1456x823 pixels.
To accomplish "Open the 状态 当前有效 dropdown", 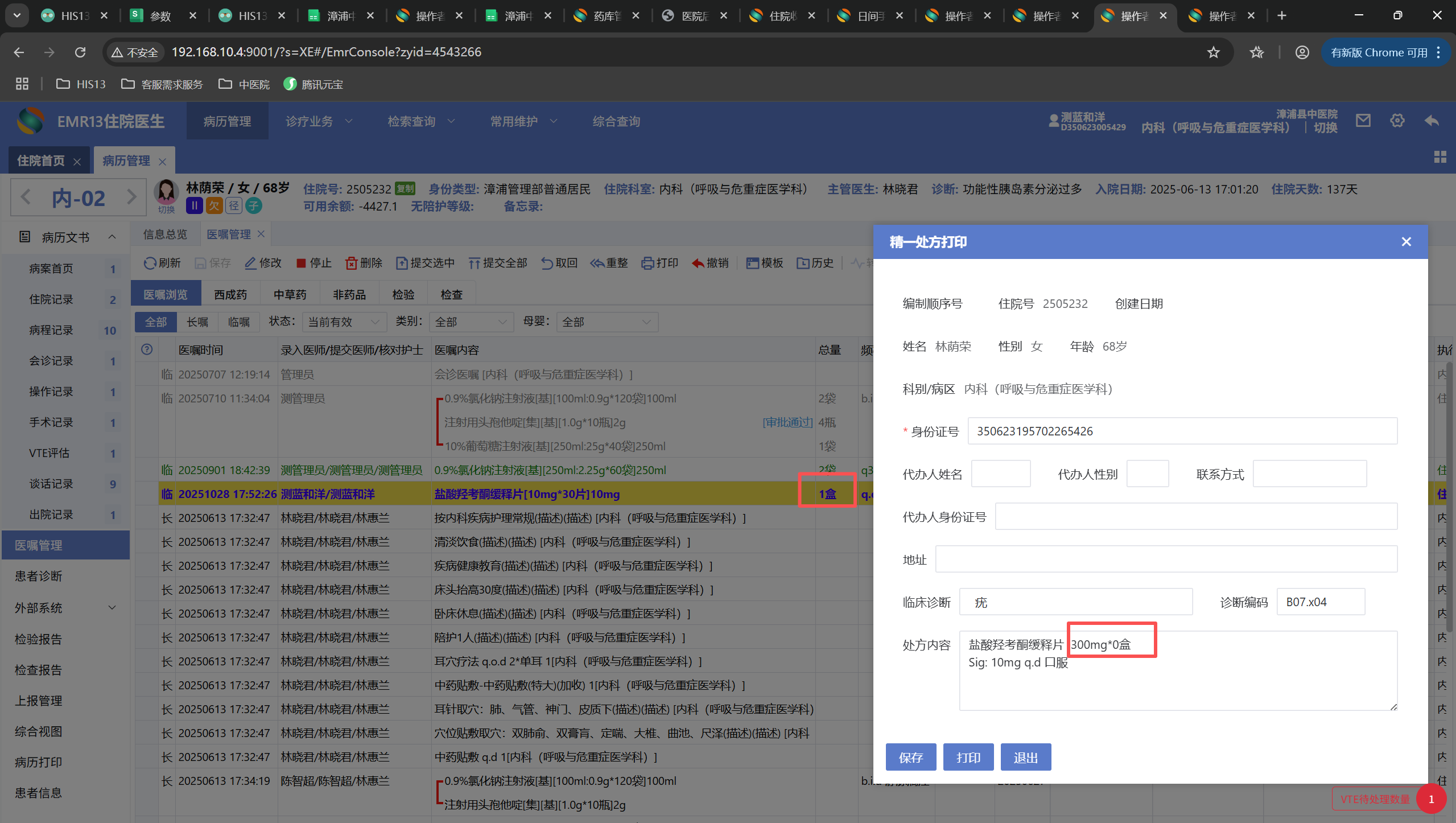I will pyautogui.click(x=344, y=322).
